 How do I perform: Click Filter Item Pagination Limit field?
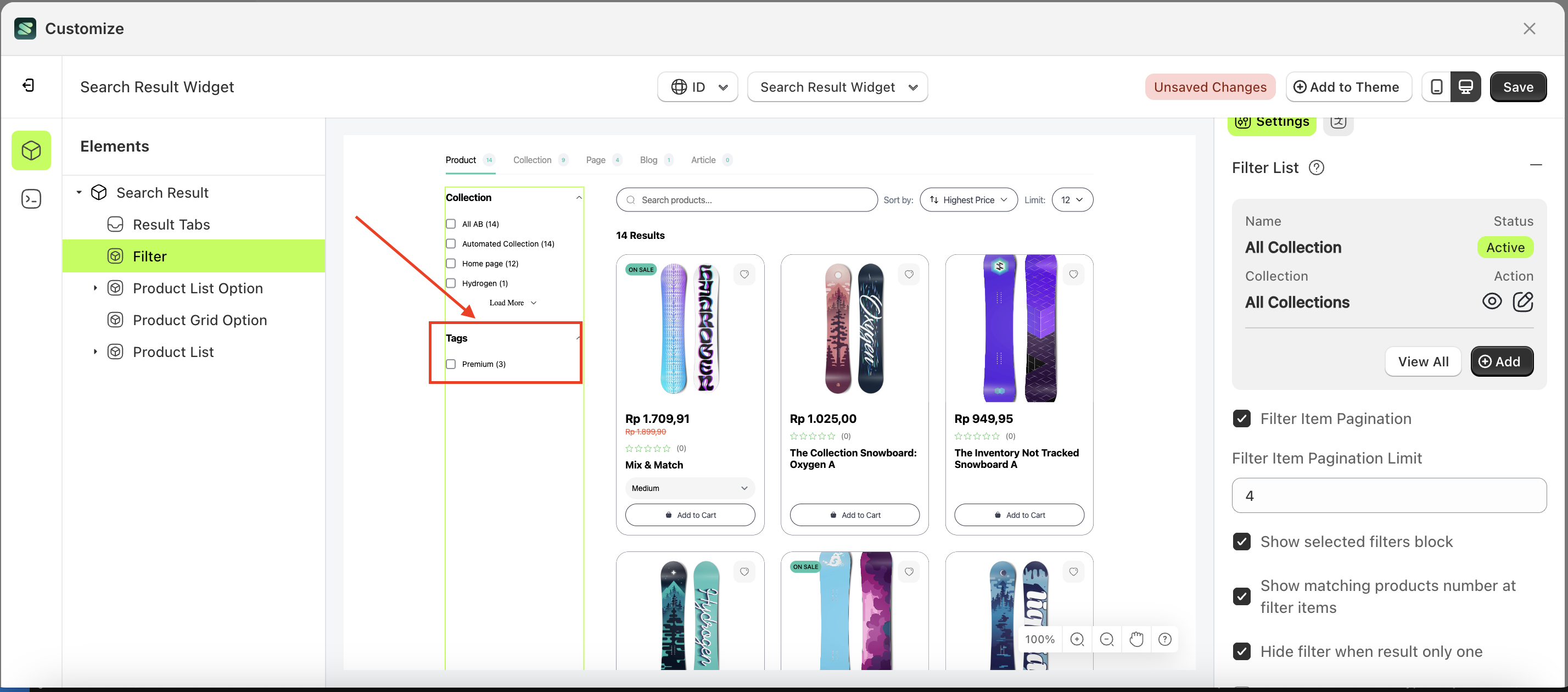1388,496
